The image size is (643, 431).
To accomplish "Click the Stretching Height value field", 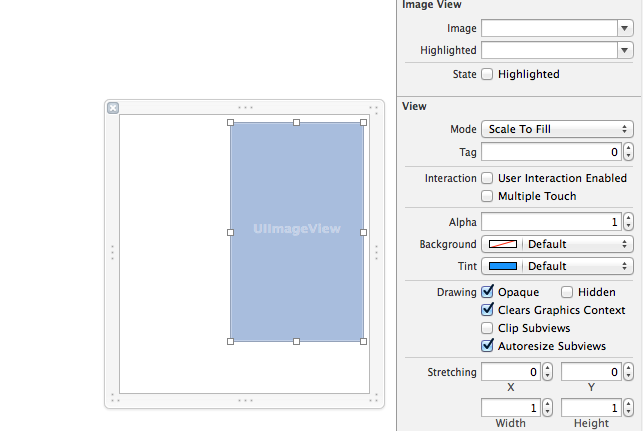I will point(591,408).
